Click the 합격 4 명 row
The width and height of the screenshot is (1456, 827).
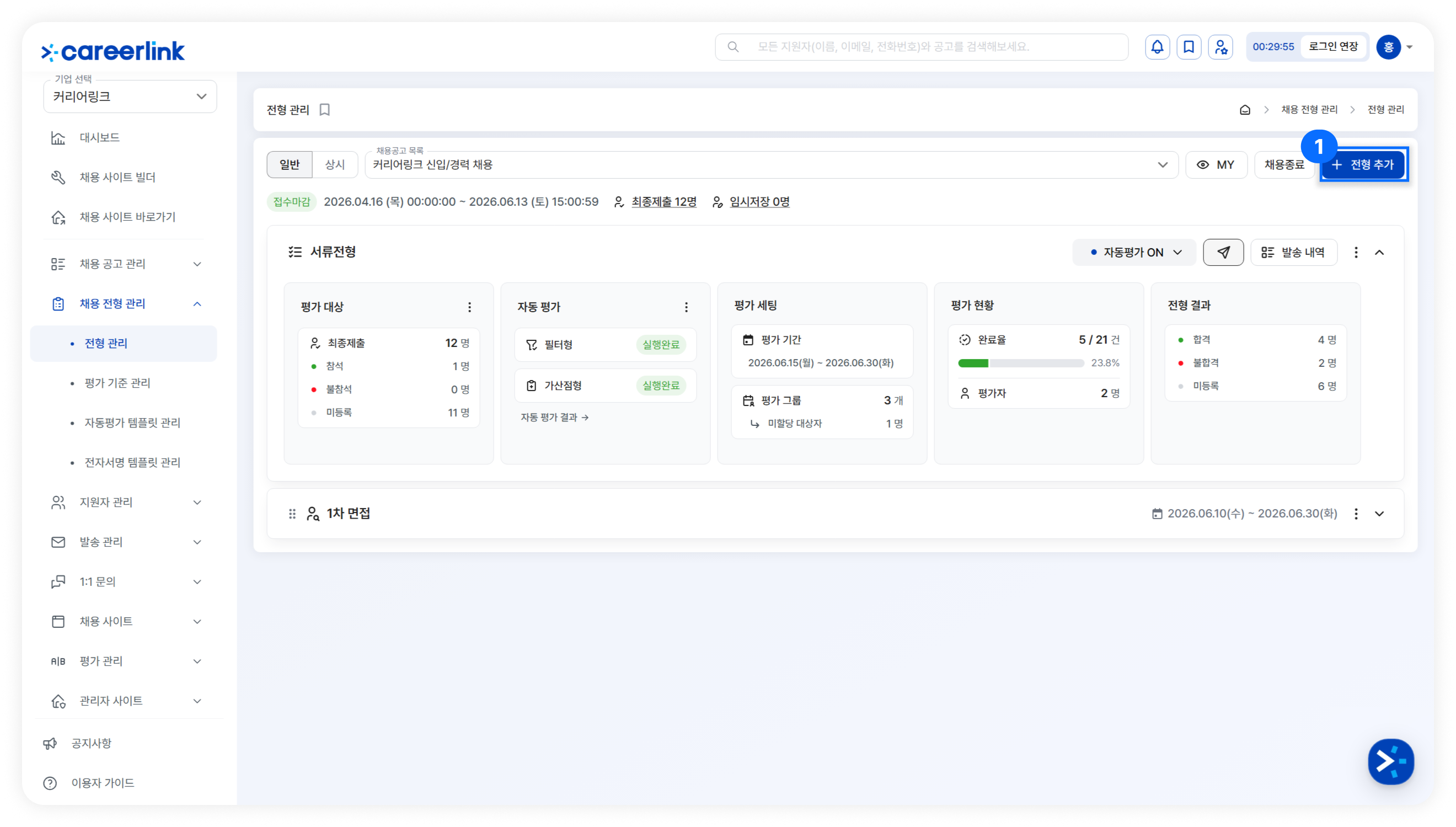1256,340
